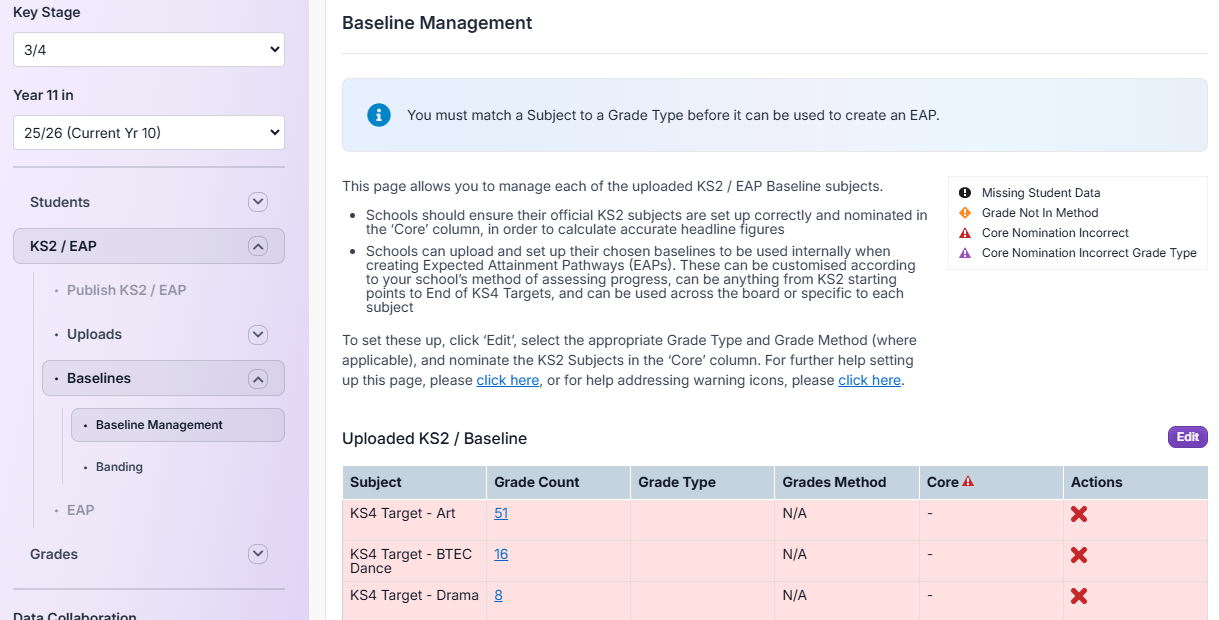Click the purple Core Nomination Incorrect Grade Type icon
1219x620 pixels.
[963, 252]
